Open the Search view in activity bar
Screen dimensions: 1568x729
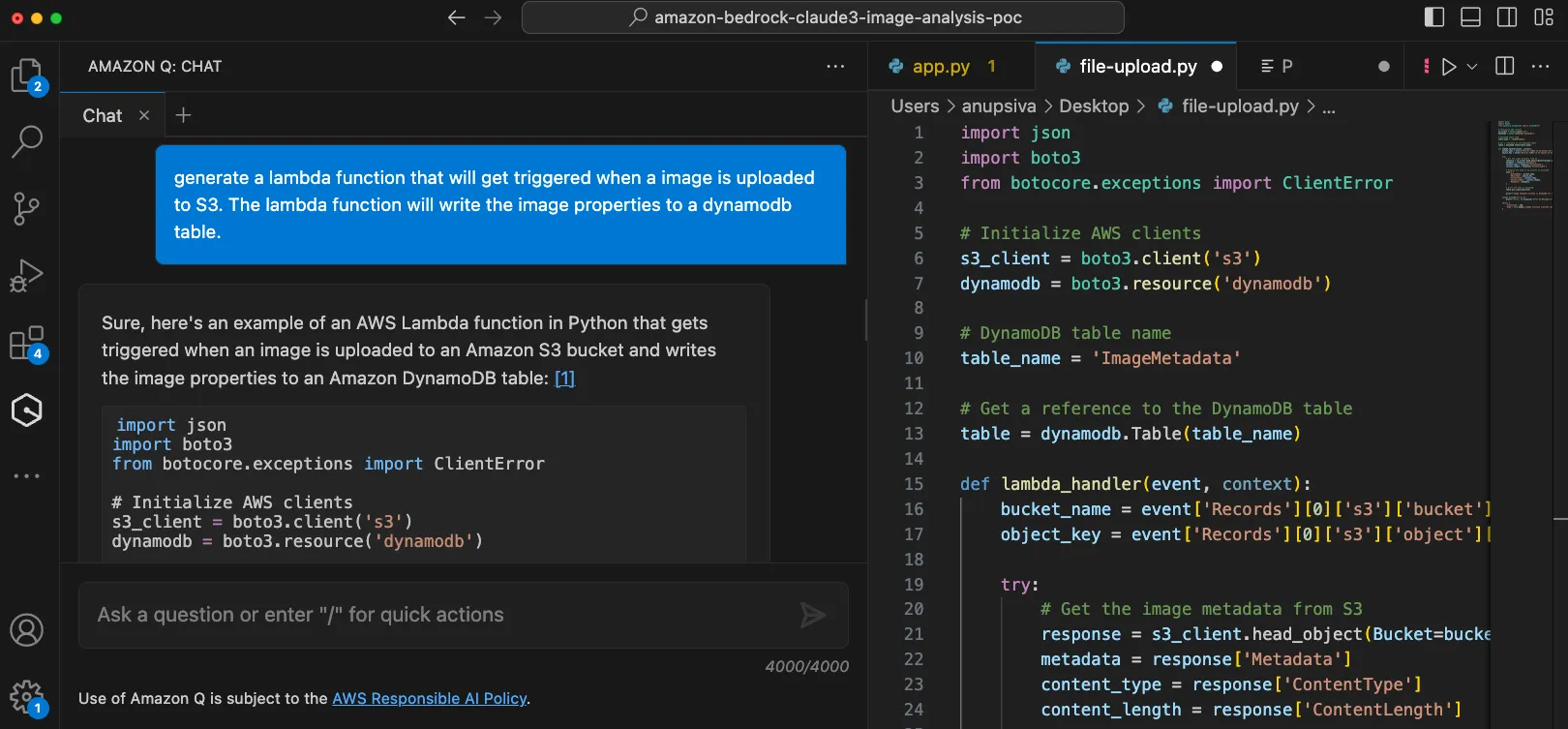point(26,141)
